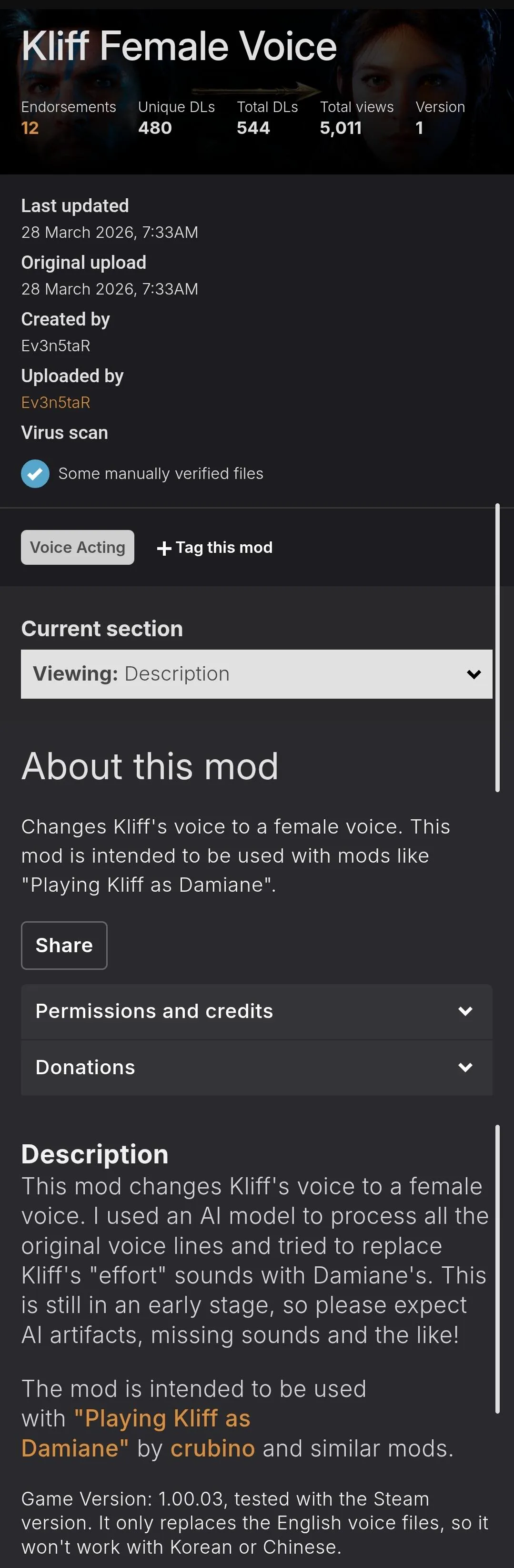514x1568 pixels.
Task: Click the Kliff Female Voice title
Action: (x=179, y=46)
